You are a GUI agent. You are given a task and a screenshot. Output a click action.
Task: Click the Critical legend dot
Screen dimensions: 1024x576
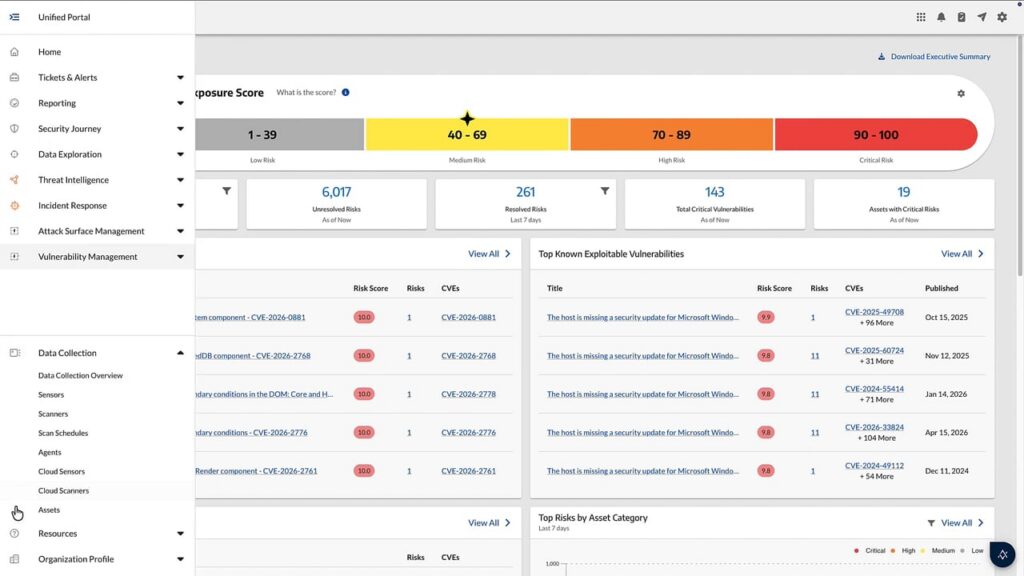pyautogui.click(x=856, y=551)
